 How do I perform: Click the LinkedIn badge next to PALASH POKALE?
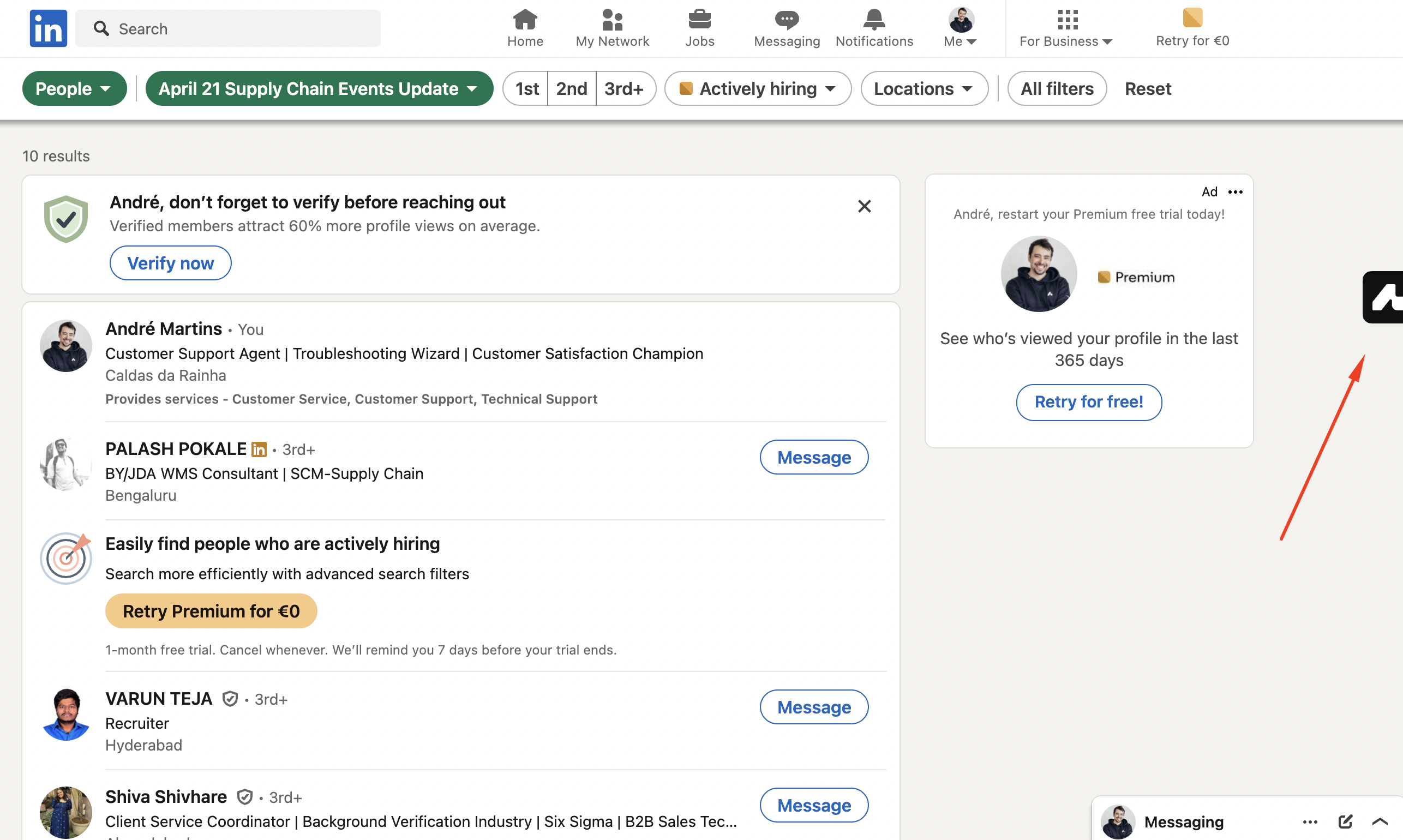point(259,449)
